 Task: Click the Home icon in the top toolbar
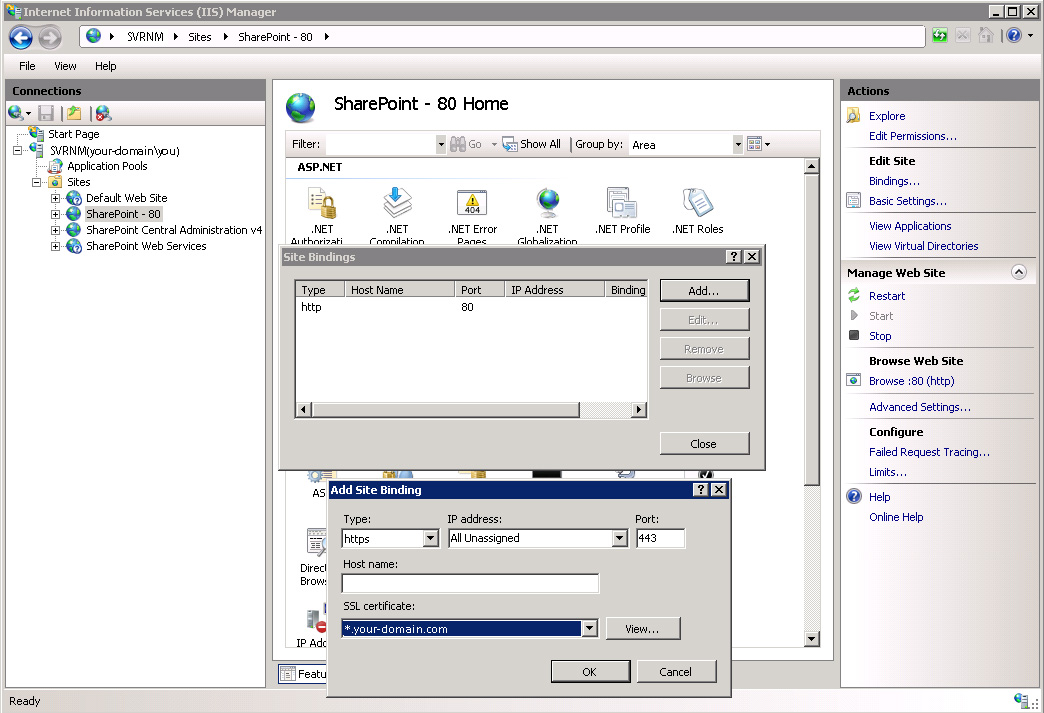986,36
